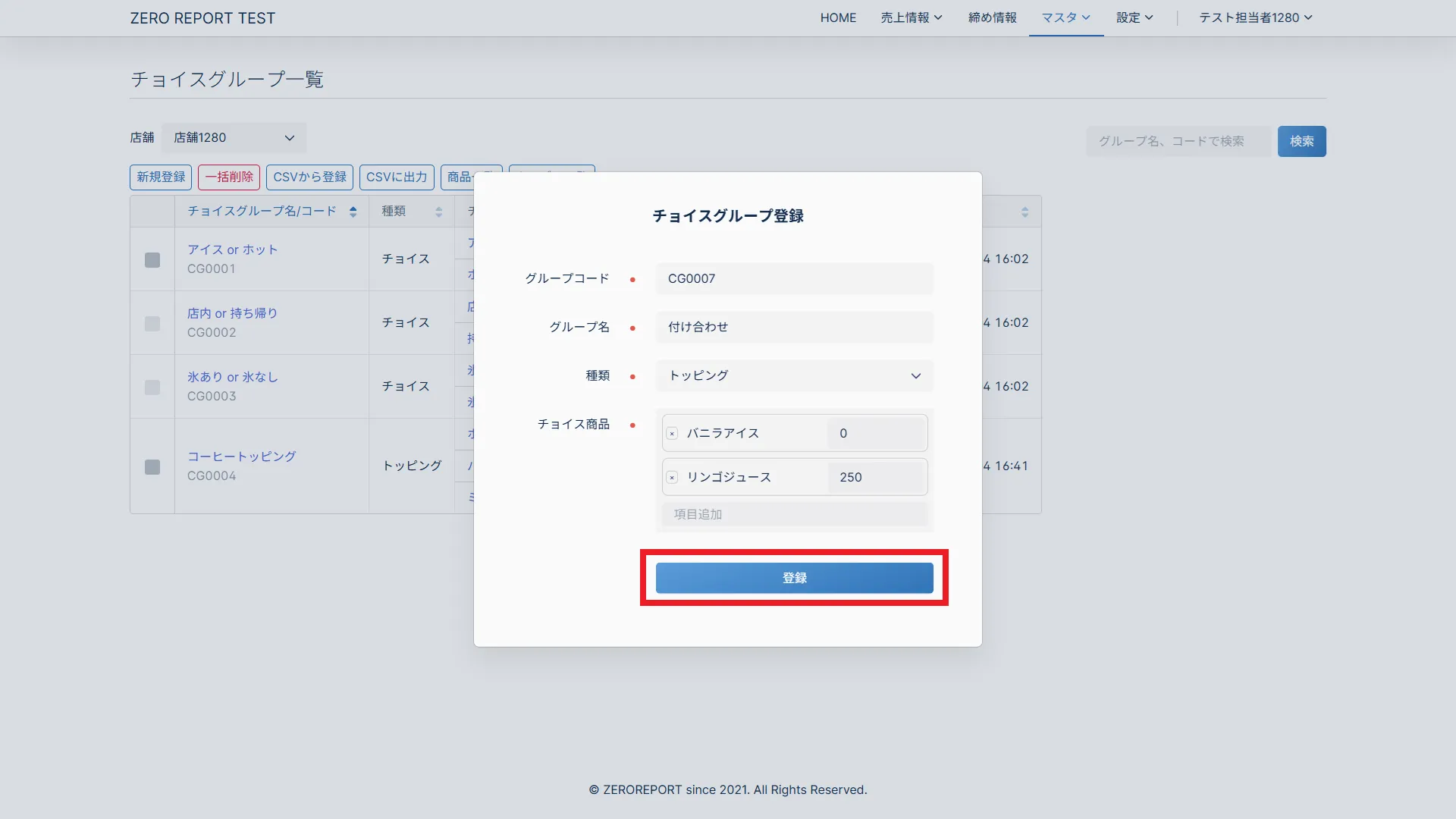Sort by チョイスグループ名/コード column arrows
The width and height of the screenshot is (1456, 819).
[x=353, y=212]
